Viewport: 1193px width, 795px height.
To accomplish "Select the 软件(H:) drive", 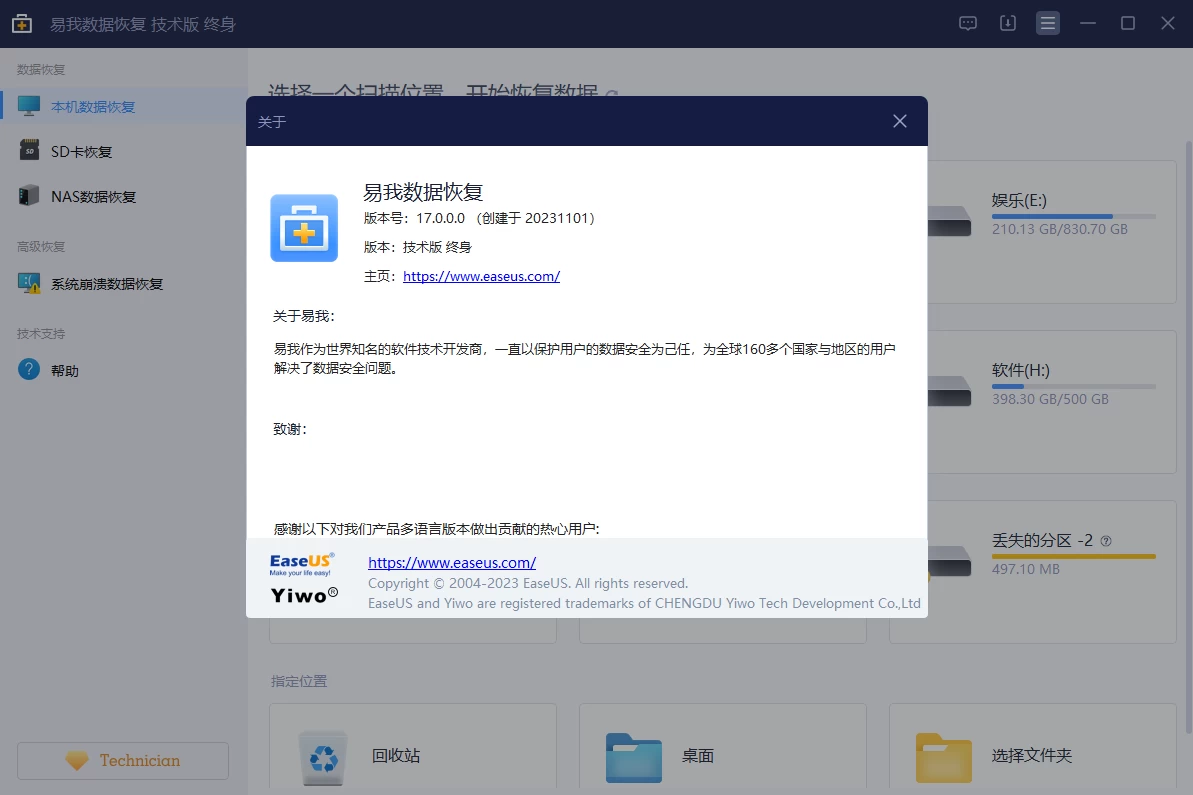I will coord(1051,402).
